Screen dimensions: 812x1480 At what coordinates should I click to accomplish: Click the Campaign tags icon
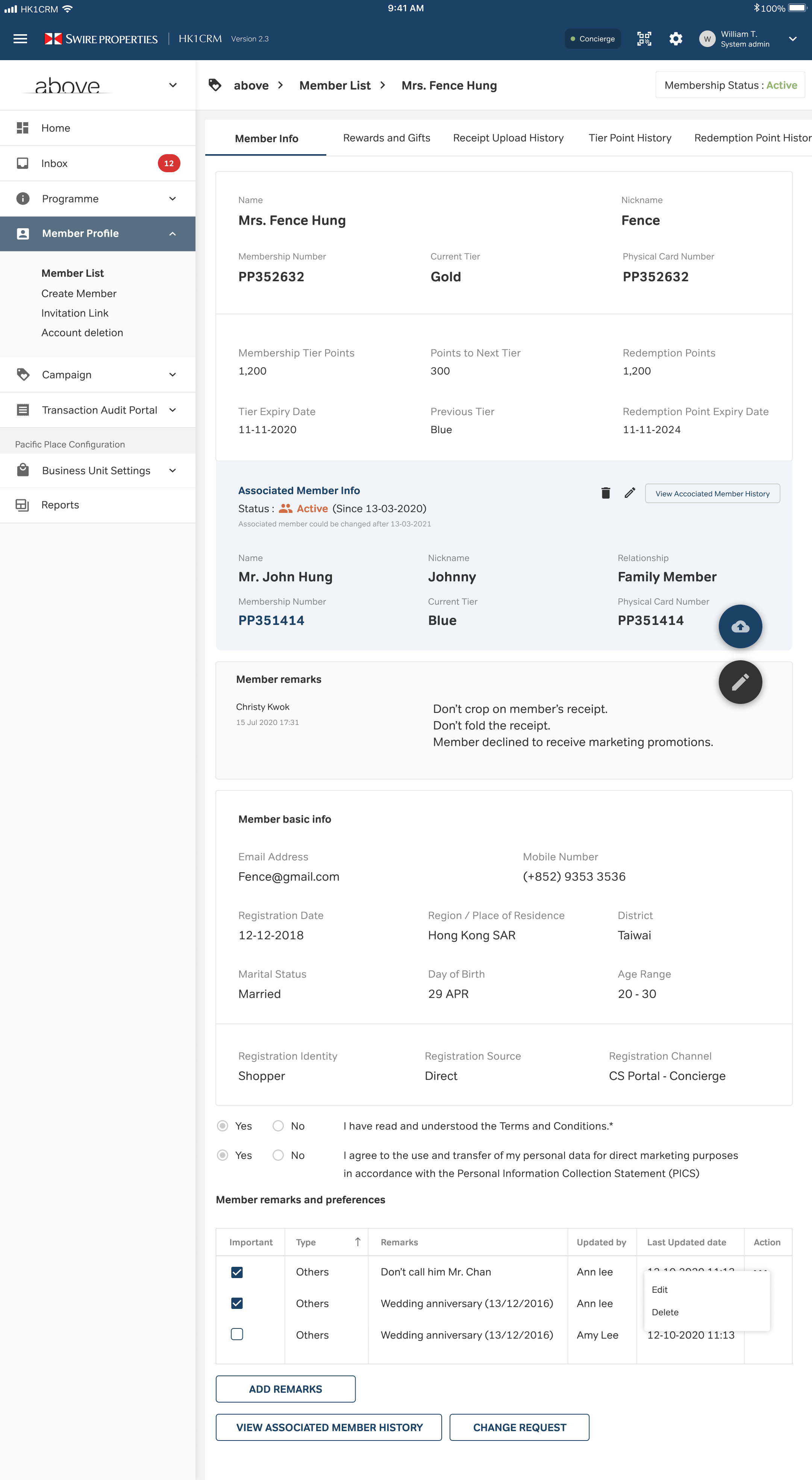[23, 375]
